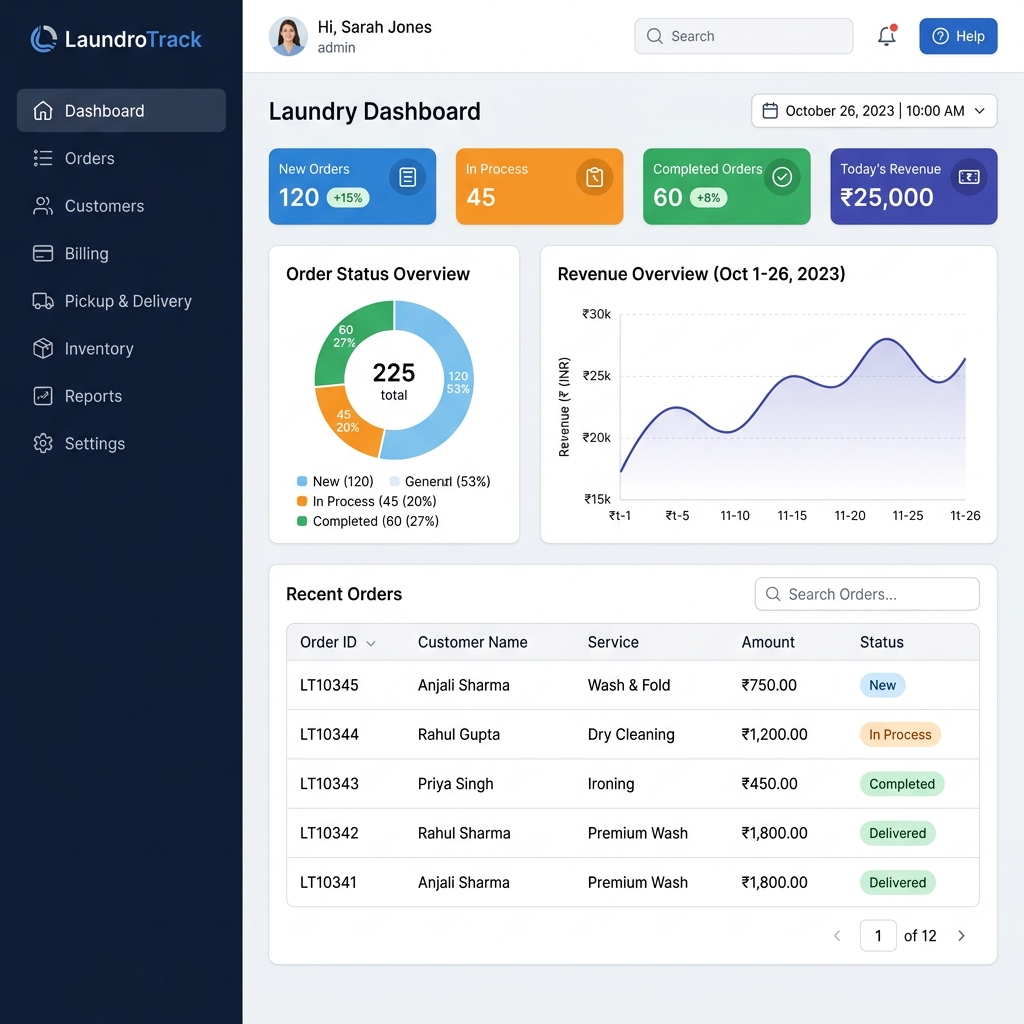Open the Settings menu item
The height and width of the screenshot is (1024, 1024).
(121, 443)
